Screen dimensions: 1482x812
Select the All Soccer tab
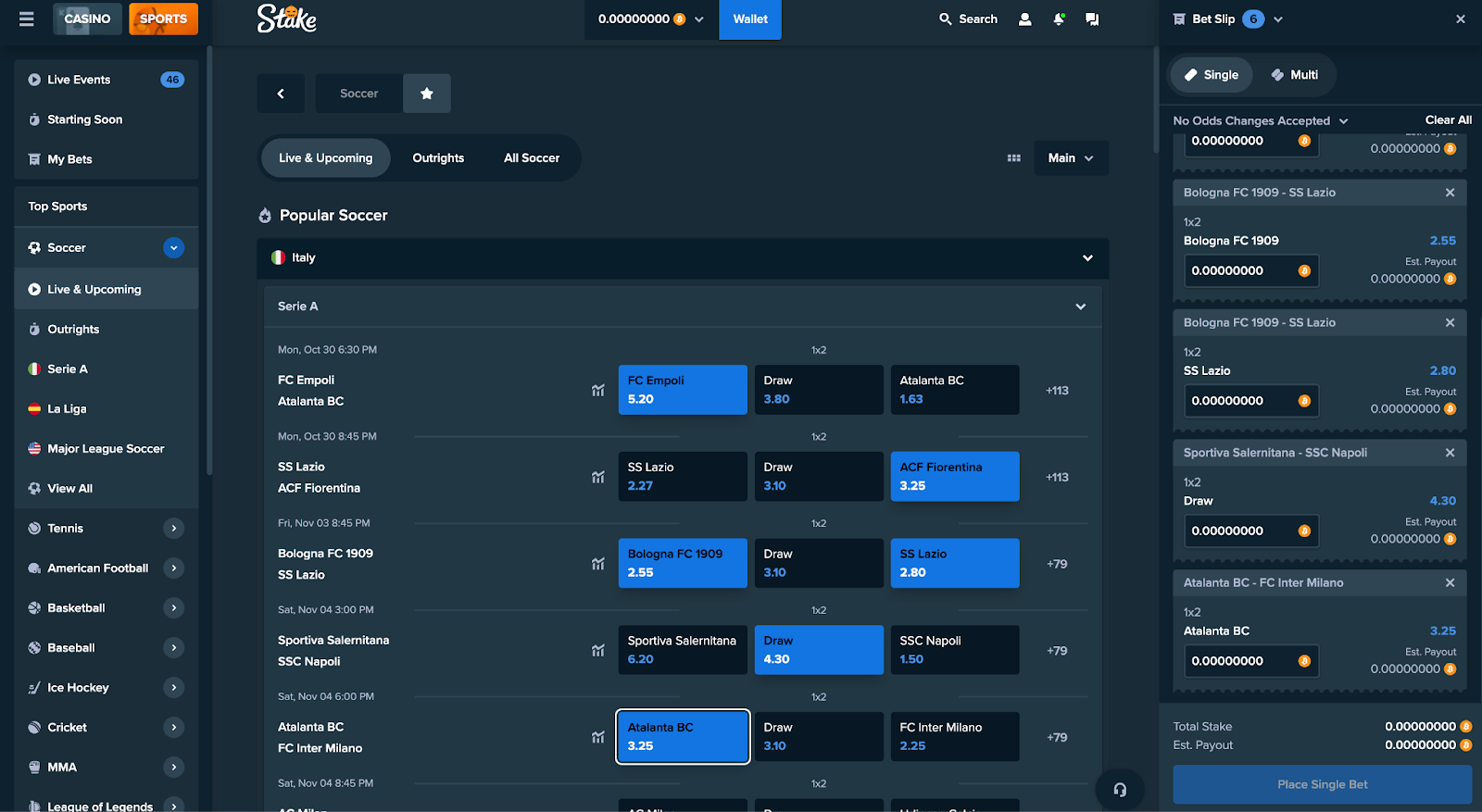coord(532,158)
